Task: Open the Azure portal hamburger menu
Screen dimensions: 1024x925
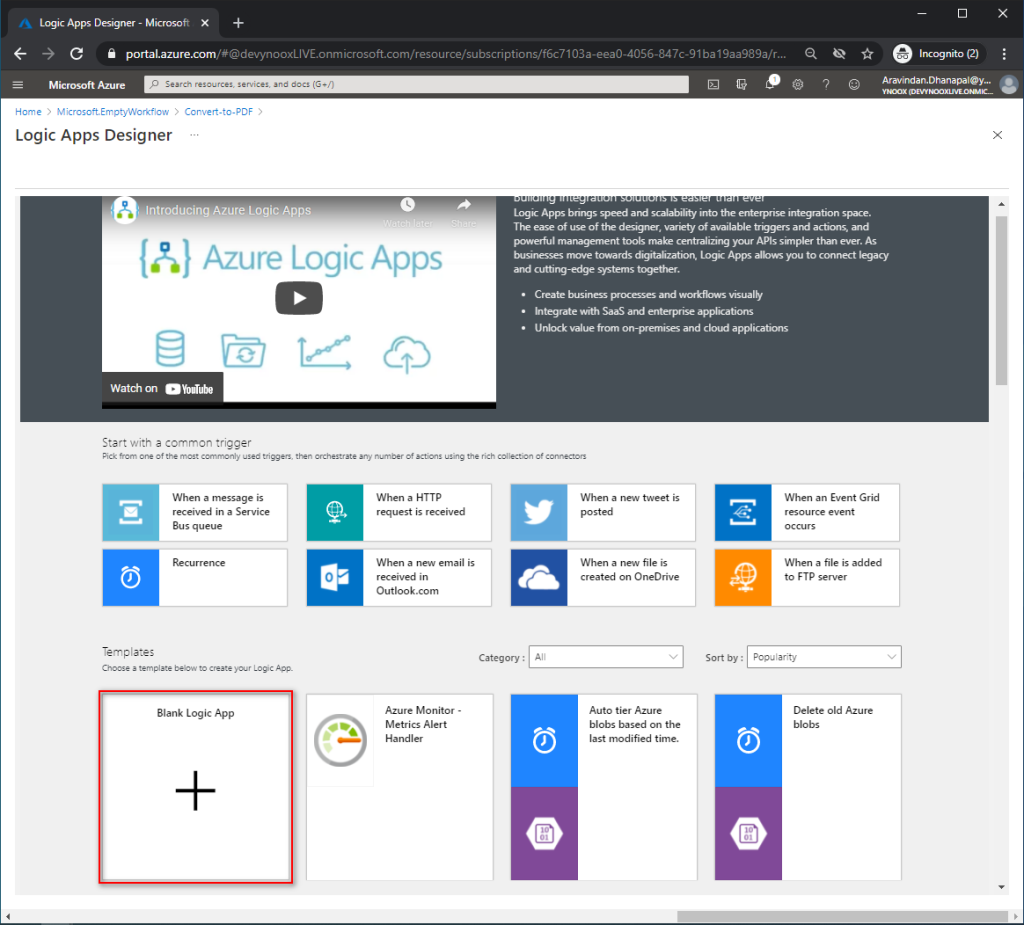Action: click(x=17, y=85)
